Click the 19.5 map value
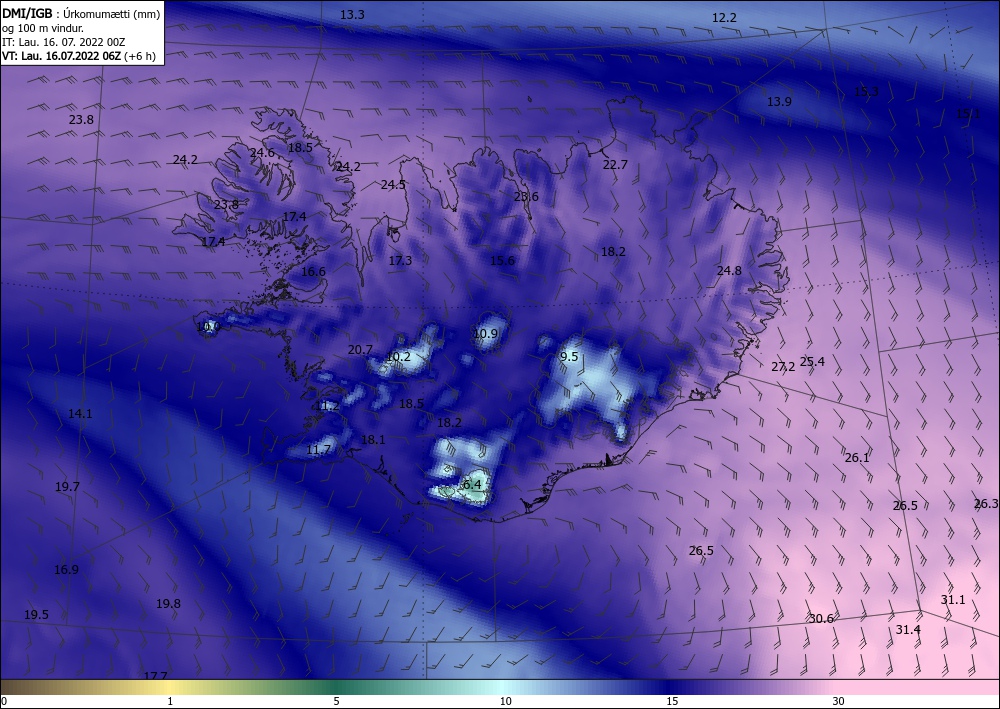 pos(36,615)
